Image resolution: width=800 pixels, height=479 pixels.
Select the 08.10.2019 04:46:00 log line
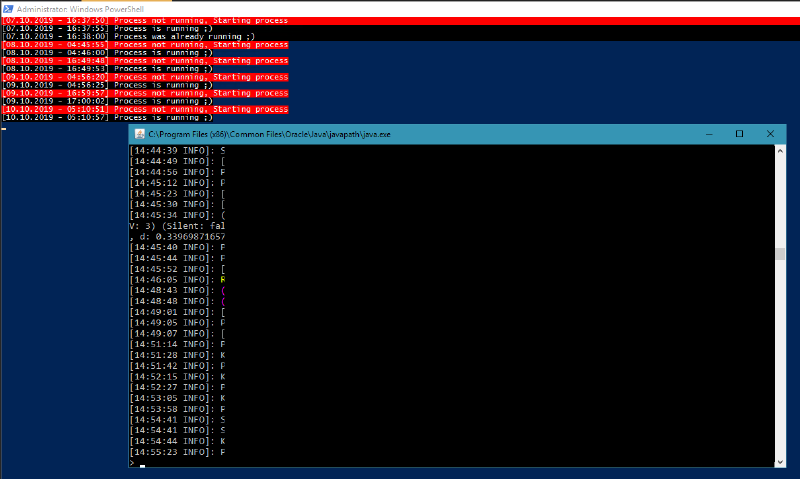(107, 53)
